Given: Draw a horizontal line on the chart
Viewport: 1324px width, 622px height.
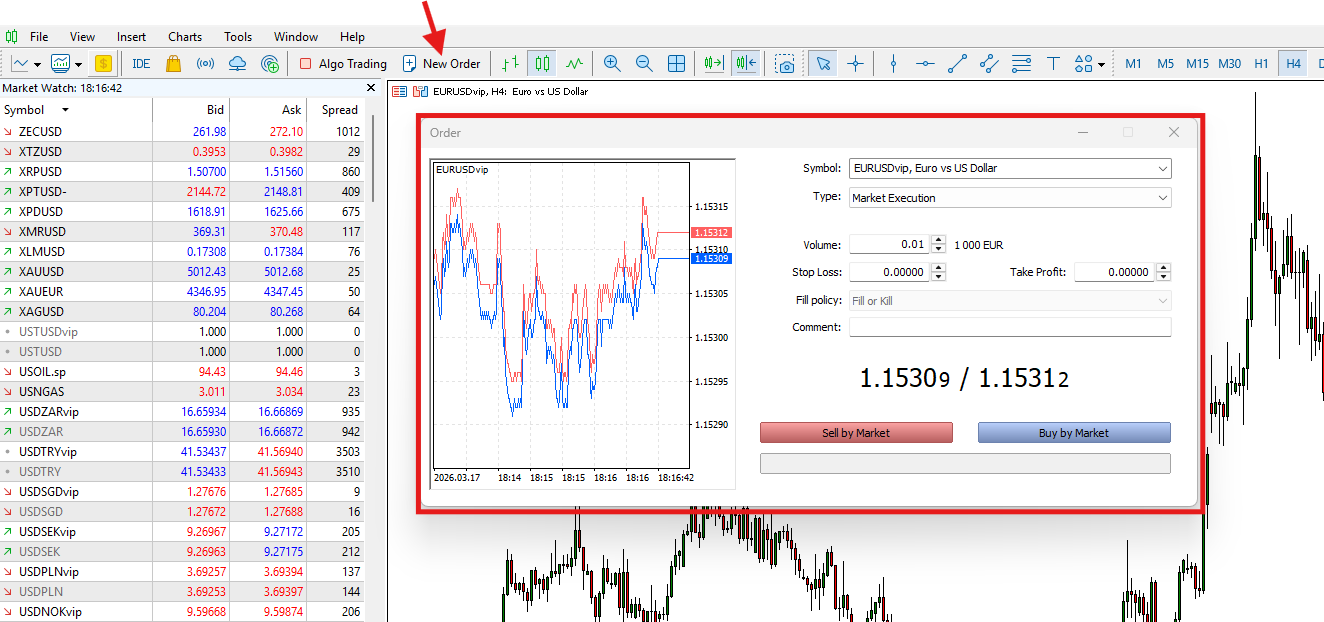Looking at the screenshot, I should [925, 63].
